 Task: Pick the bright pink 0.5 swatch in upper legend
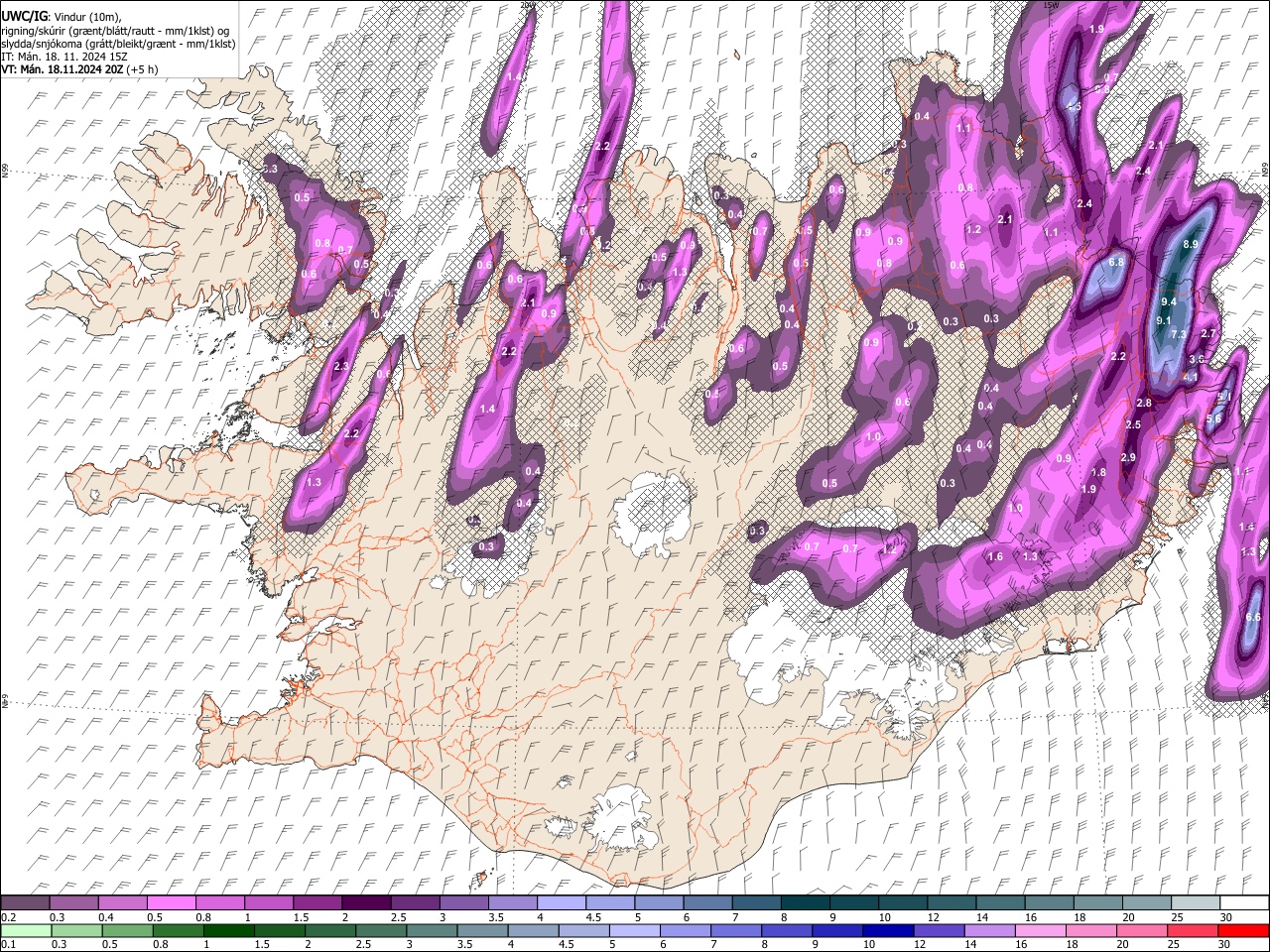pyautogui.click(x=171, y=902)
